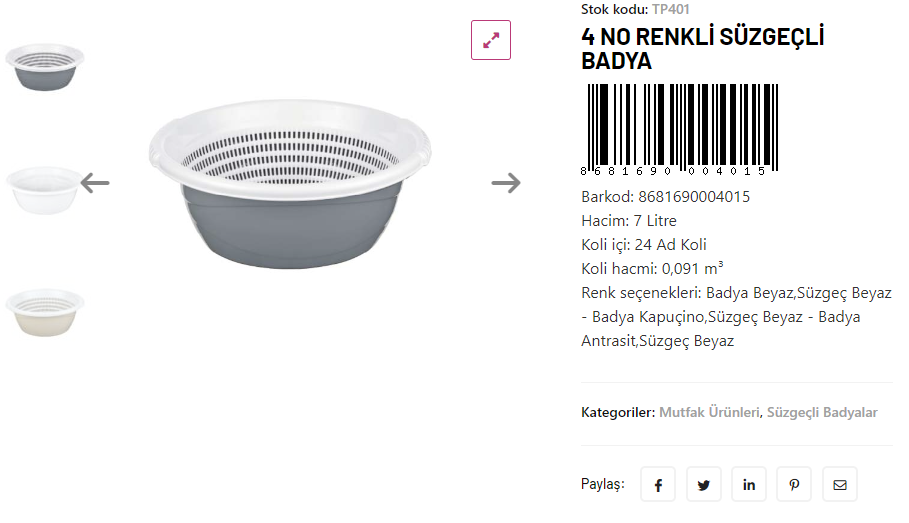This screenshot has height=523, width=909.
Task: Click the product barcode image
Action: click(x=680, y=129)
